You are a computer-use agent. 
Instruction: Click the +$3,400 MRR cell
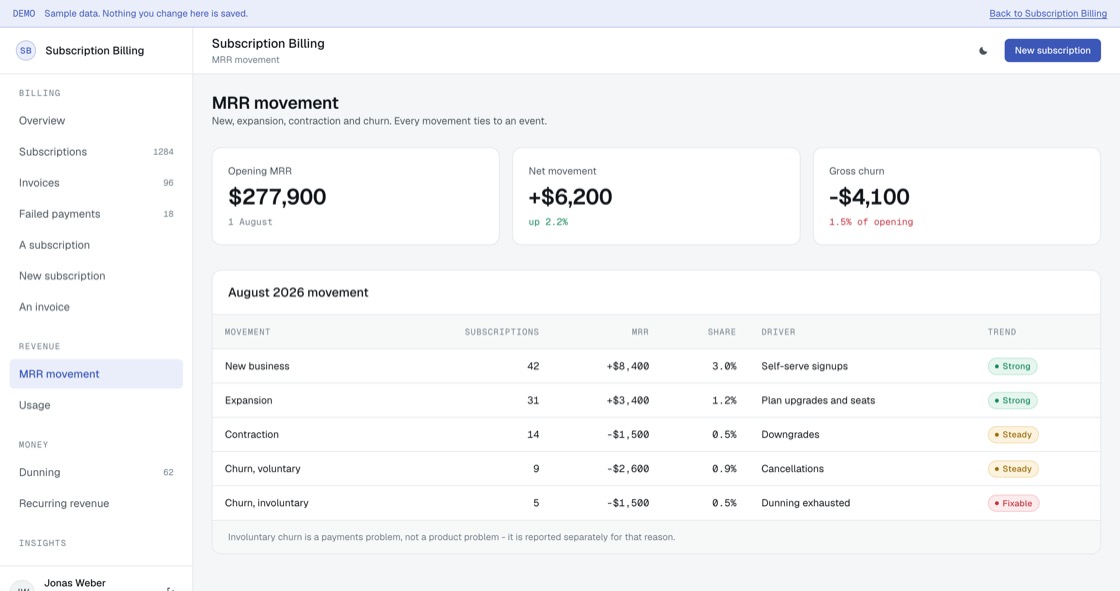pos(628,400)
